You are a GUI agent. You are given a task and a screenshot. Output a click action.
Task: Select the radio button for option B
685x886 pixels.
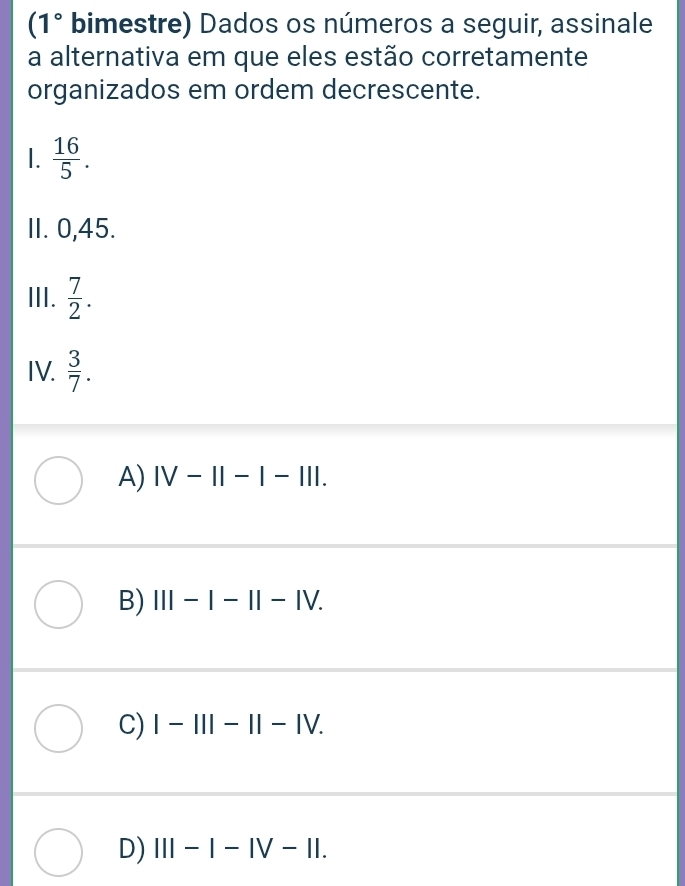tap(58, 603)
